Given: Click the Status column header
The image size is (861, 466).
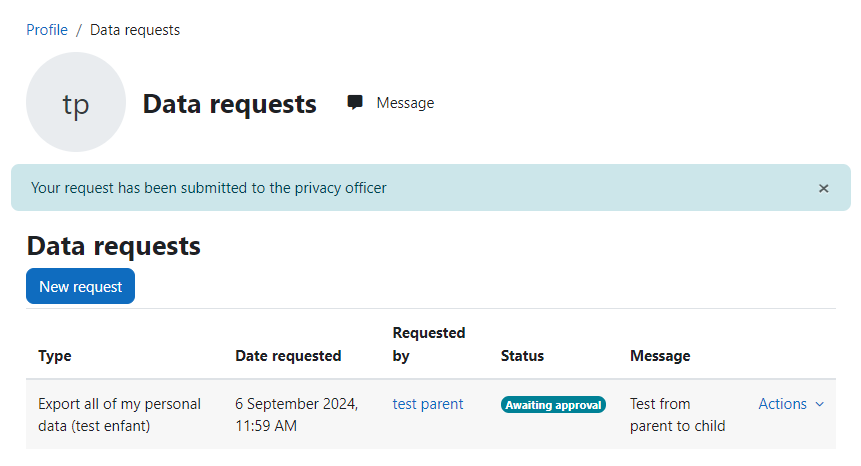Looking at the screenshot, I should 522,356.
